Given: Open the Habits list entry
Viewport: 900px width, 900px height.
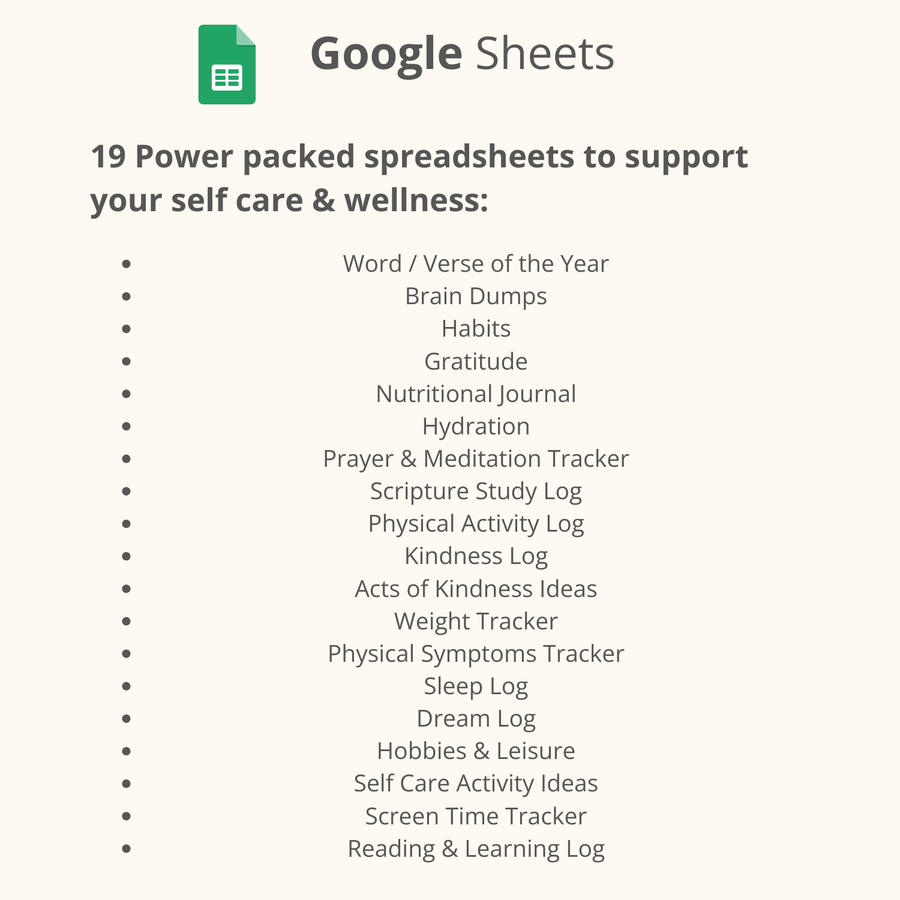Looking at the screenshot, I should pyautogui.click(x=475, y=329).
